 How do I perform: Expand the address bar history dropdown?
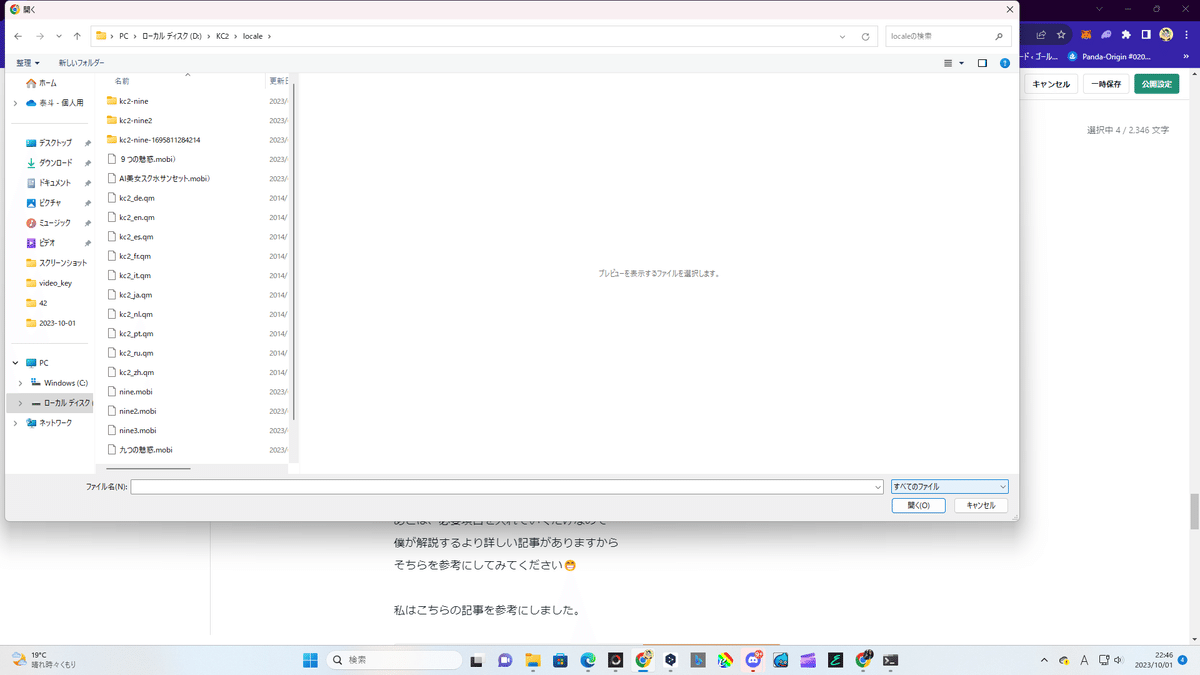coord(844,37)
